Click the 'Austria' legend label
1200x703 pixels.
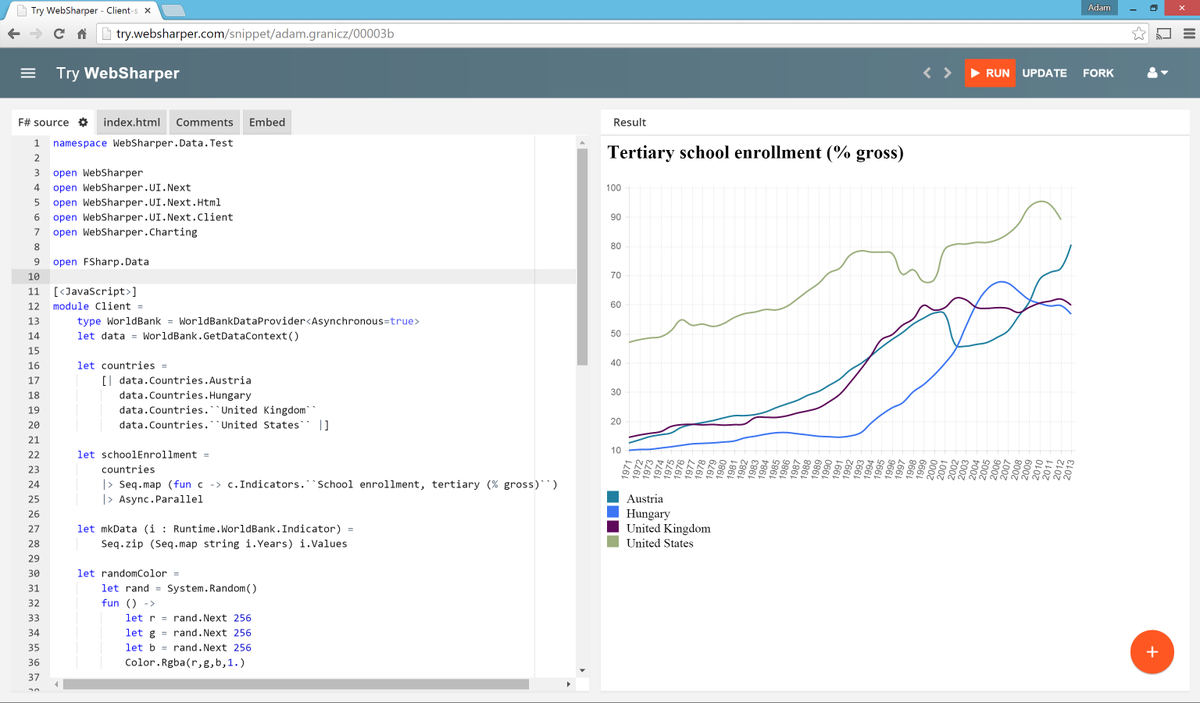pos(645,498)
